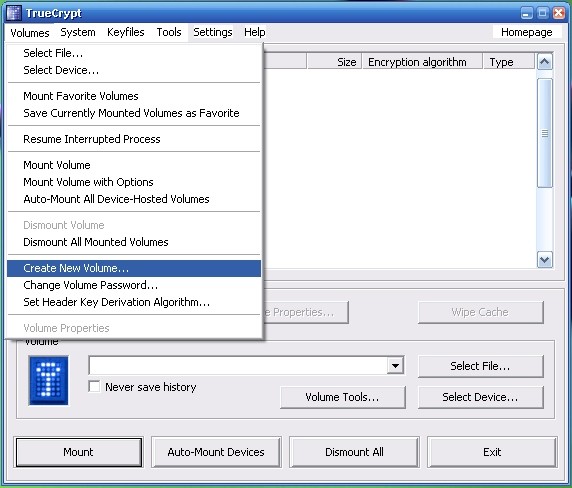Click the Encryption algorithm column header
Screen dimensions: 572x488
422,62
